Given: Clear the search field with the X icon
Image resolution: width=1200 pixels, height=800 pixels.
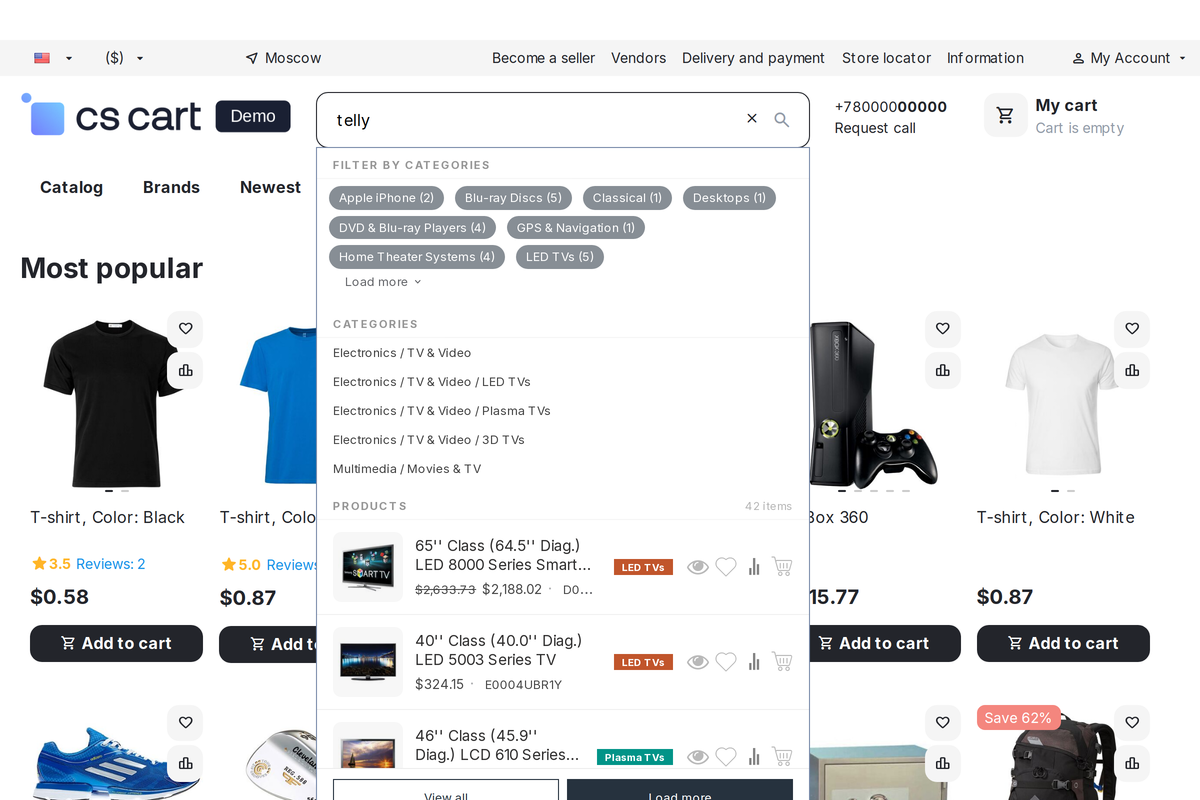Looking at the screenshot, I should point(752,119).
